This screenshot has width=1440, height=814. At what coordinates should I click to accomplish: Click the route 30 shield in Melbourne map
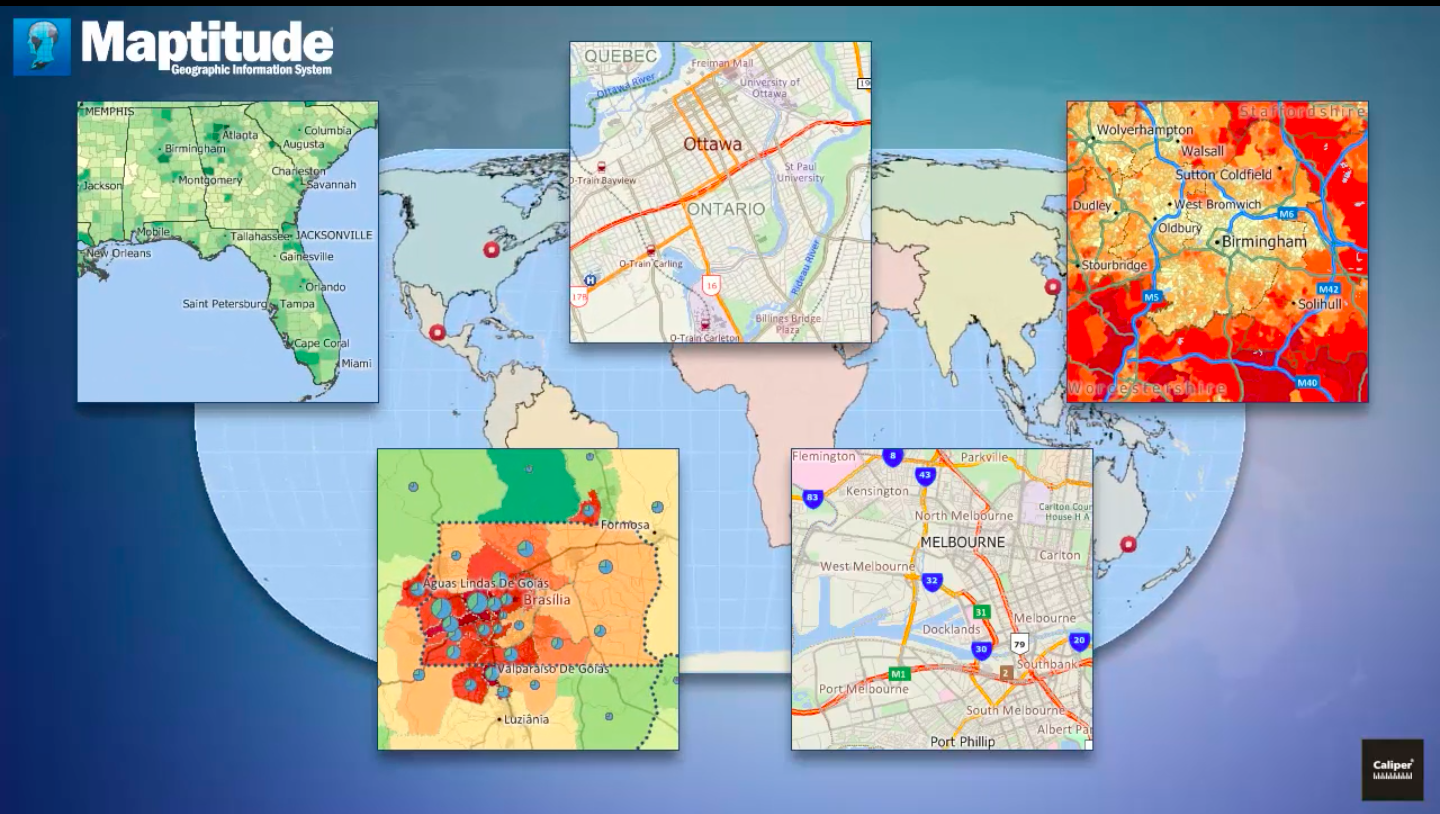pos(981,650)
